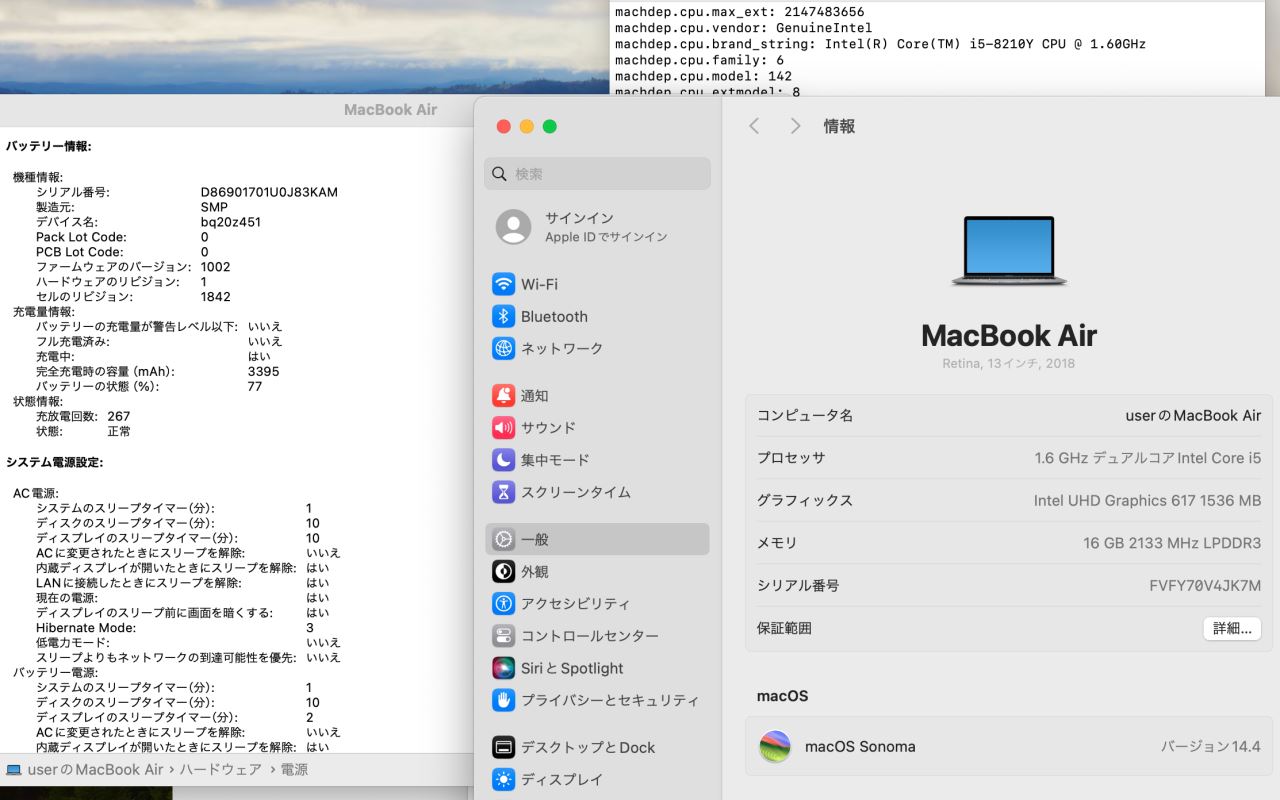Select 外観 appearance pane
Image resolution: width=1280 pixels, height=800 pixels.
coord(534,572)
